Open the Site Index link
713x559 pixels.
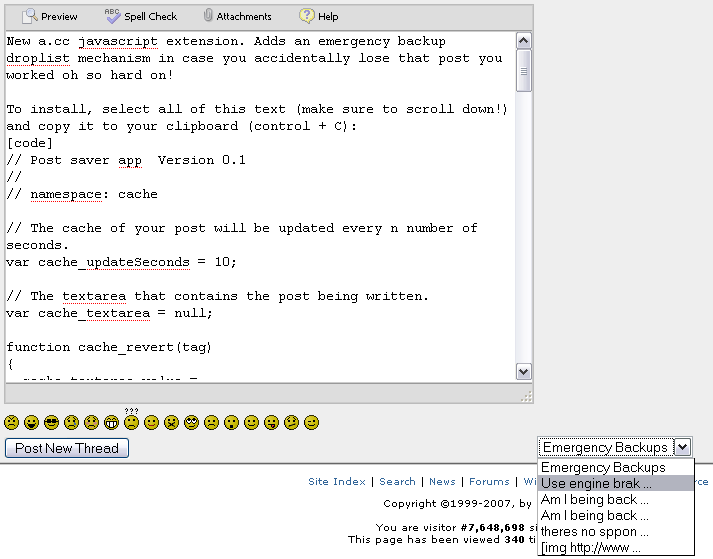337,482
